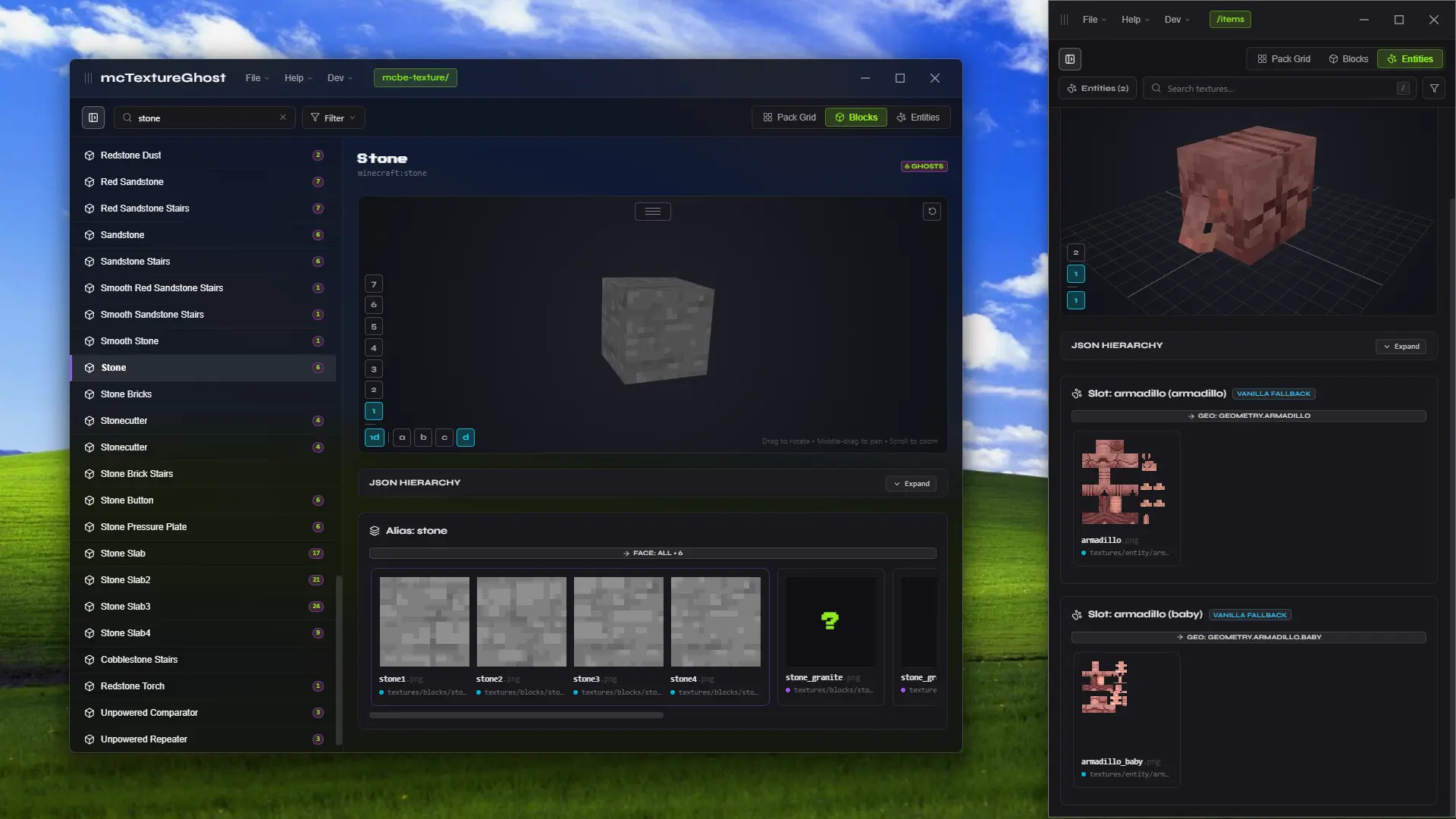Select variant 5 in stone preview

374,327
